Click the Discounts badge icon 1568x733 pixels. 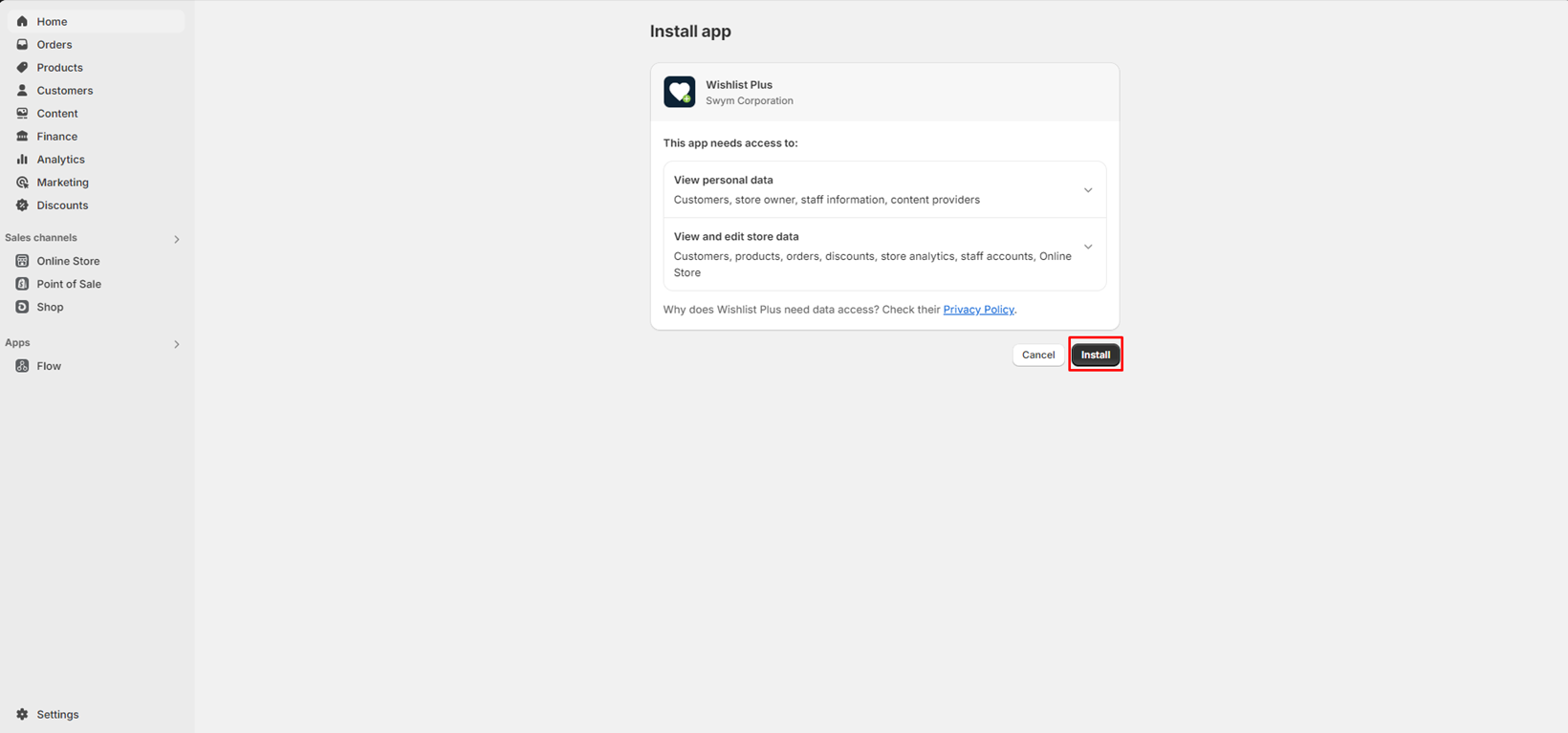pos(22,205)
